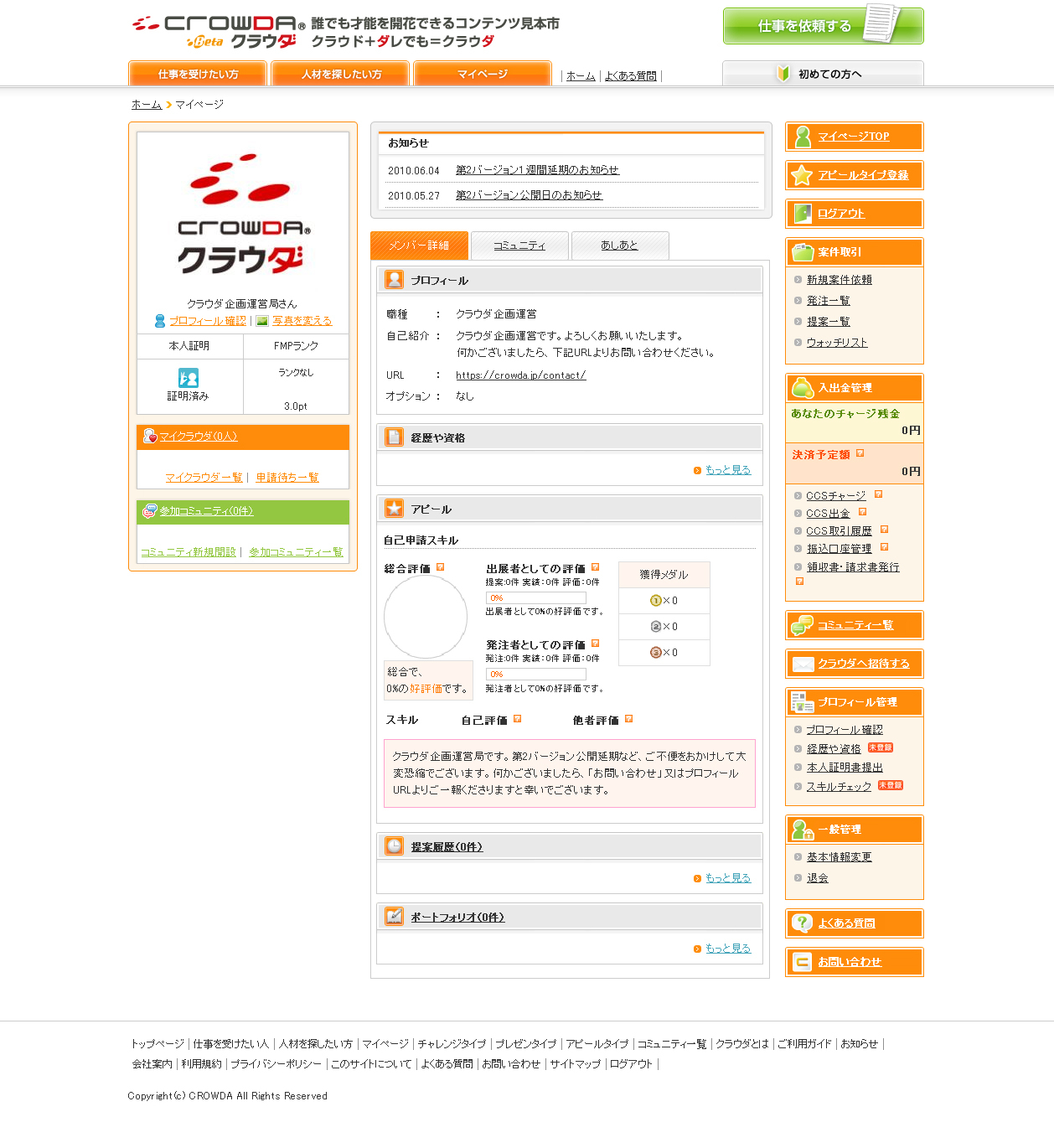Open notice 第2バージョン公開日のお知らせ
The image size is (1054, 1148).
[529, 195]
